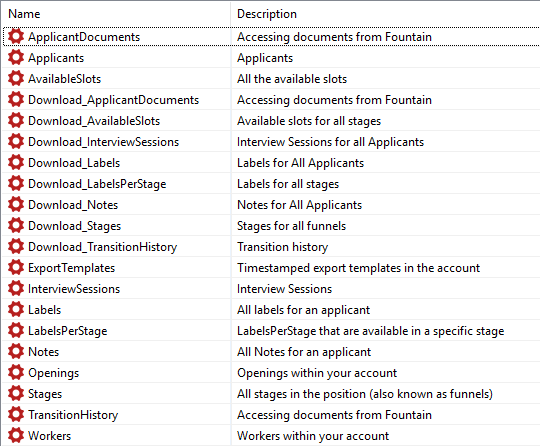Click the gear icon next to Applicants
The image size is (540, 446).
[16, 57]
